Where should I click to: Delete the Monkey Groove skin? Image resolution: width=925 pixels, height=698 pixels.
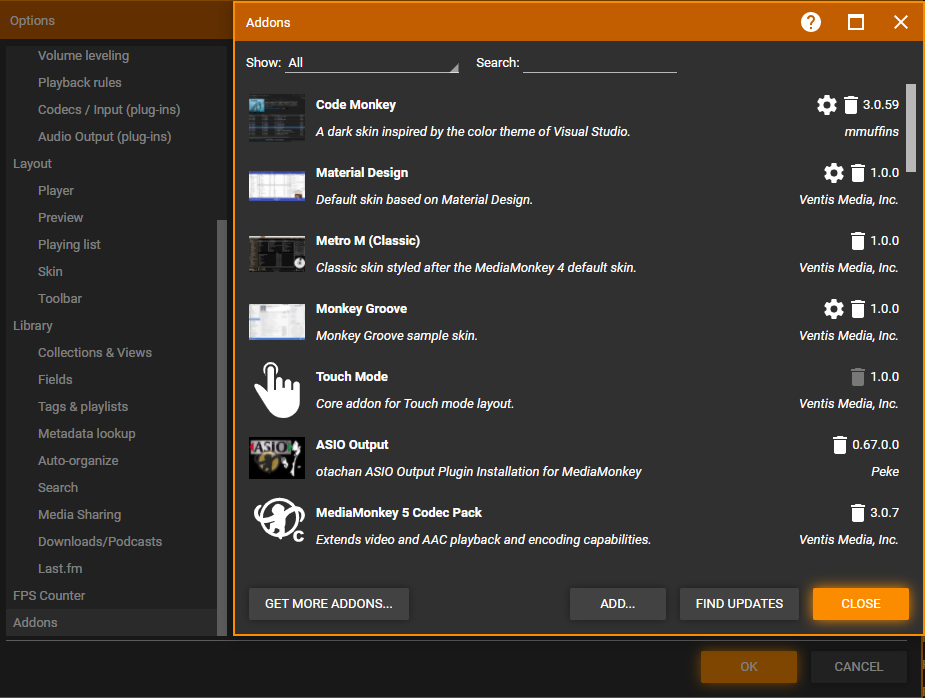(x=857, y=309)
